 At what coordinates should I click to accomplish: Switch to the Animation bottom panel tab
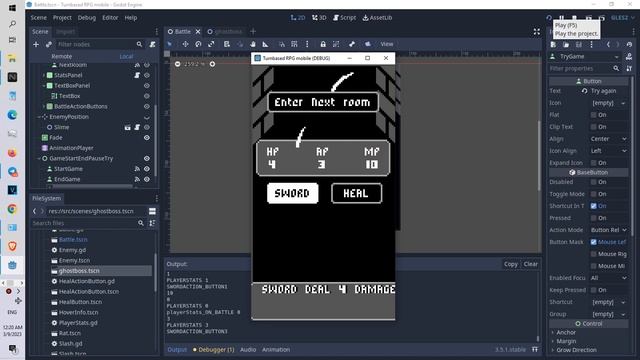[x=276, y=349]
